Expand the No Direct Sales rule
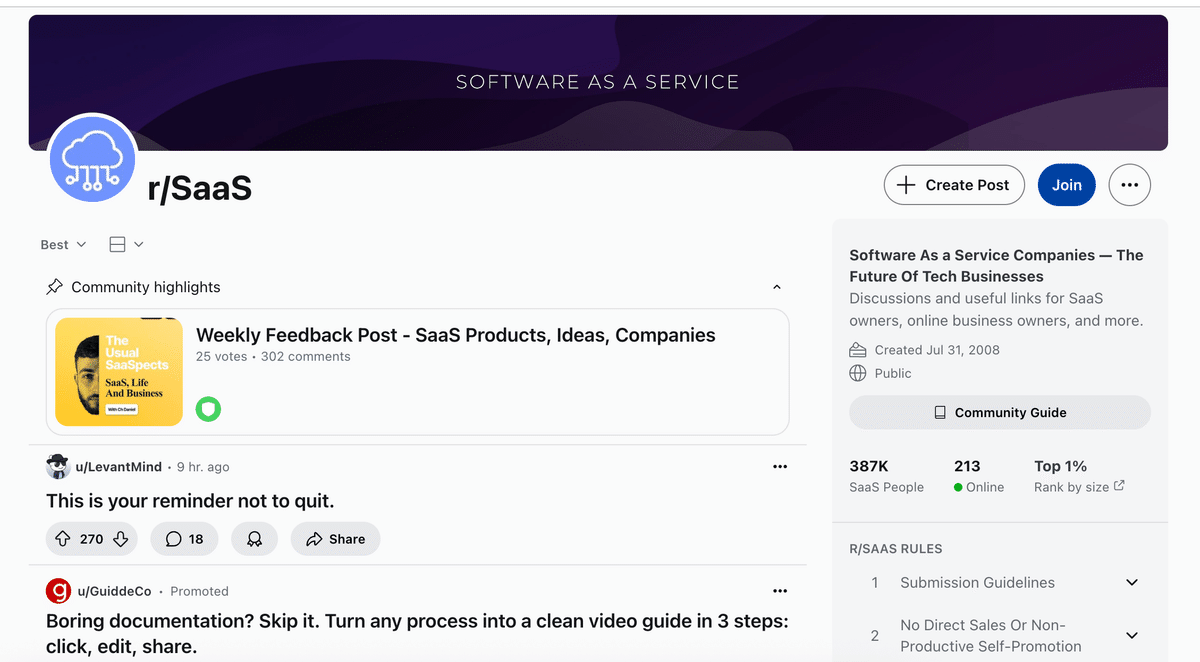1200x662 pixels. point(1132,635)
